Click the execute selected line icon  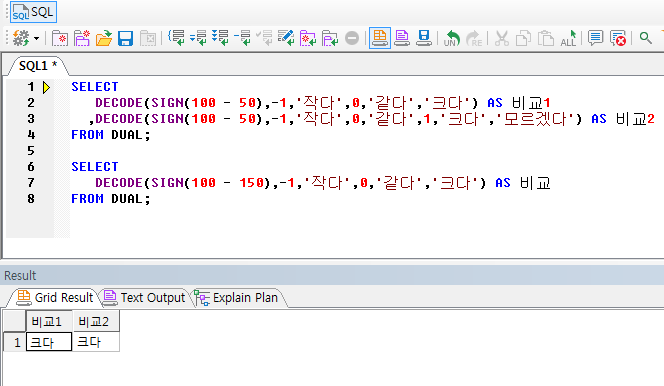click(242, 38)
